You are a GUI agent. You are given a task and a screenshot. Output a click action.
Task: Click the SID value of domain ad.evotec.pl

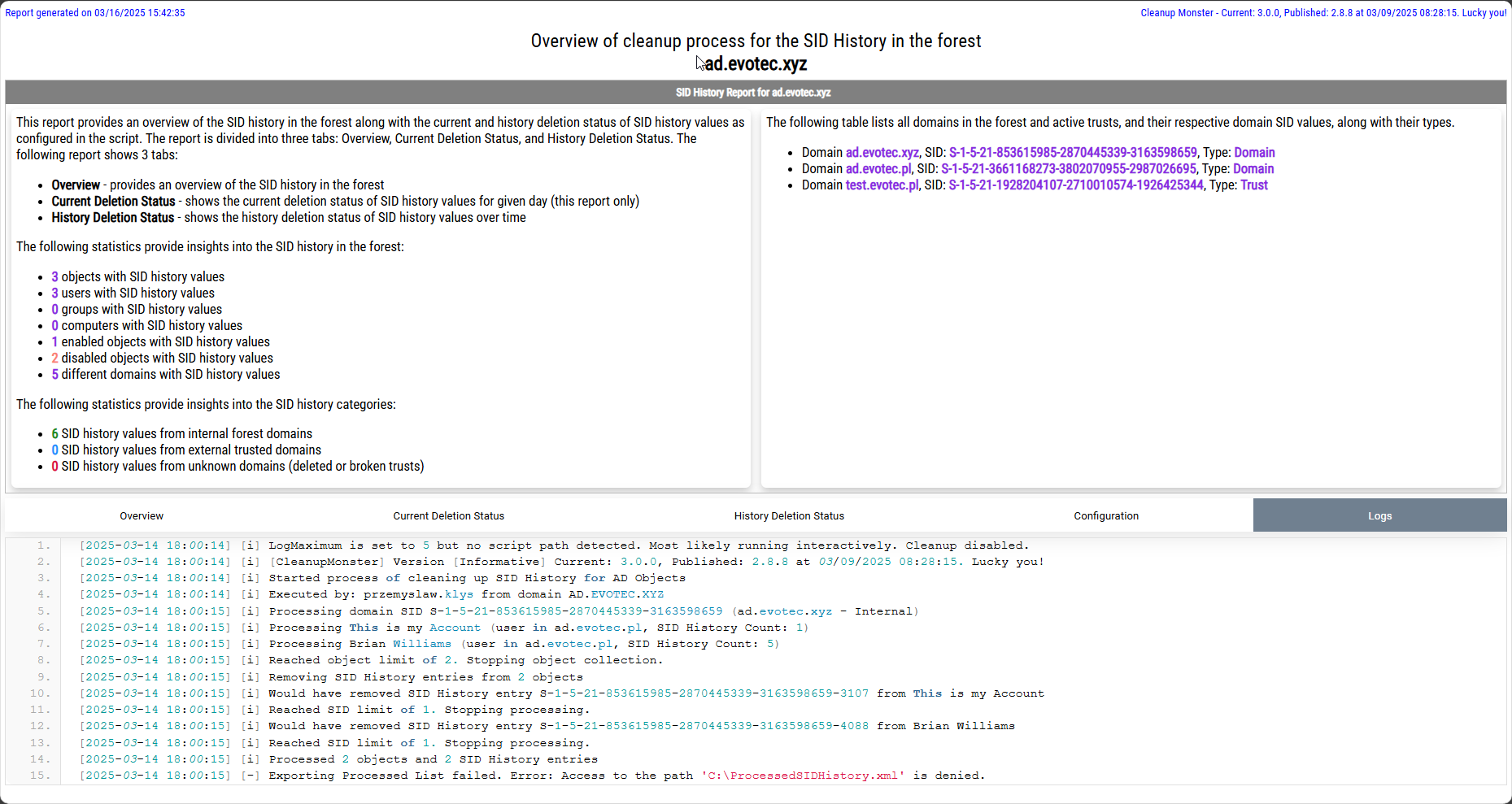pos(1068,169)
